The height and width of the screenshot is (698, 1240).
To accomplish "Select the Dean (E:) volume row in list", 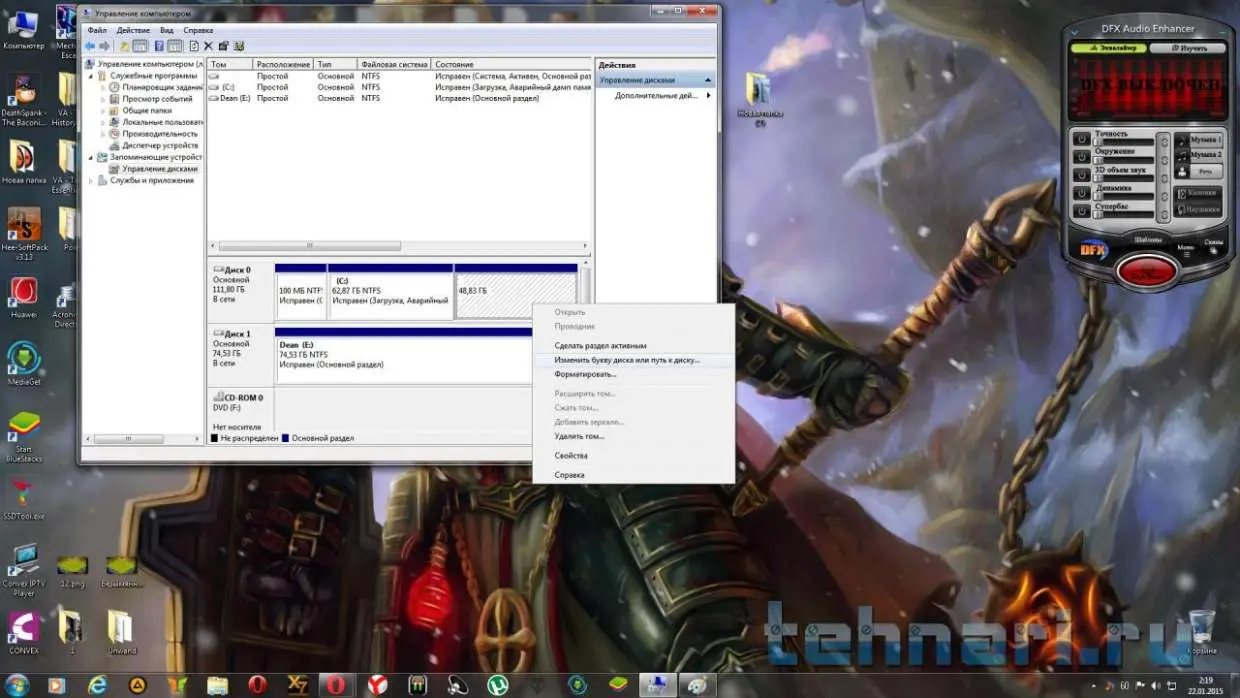I will click(236, 98).
